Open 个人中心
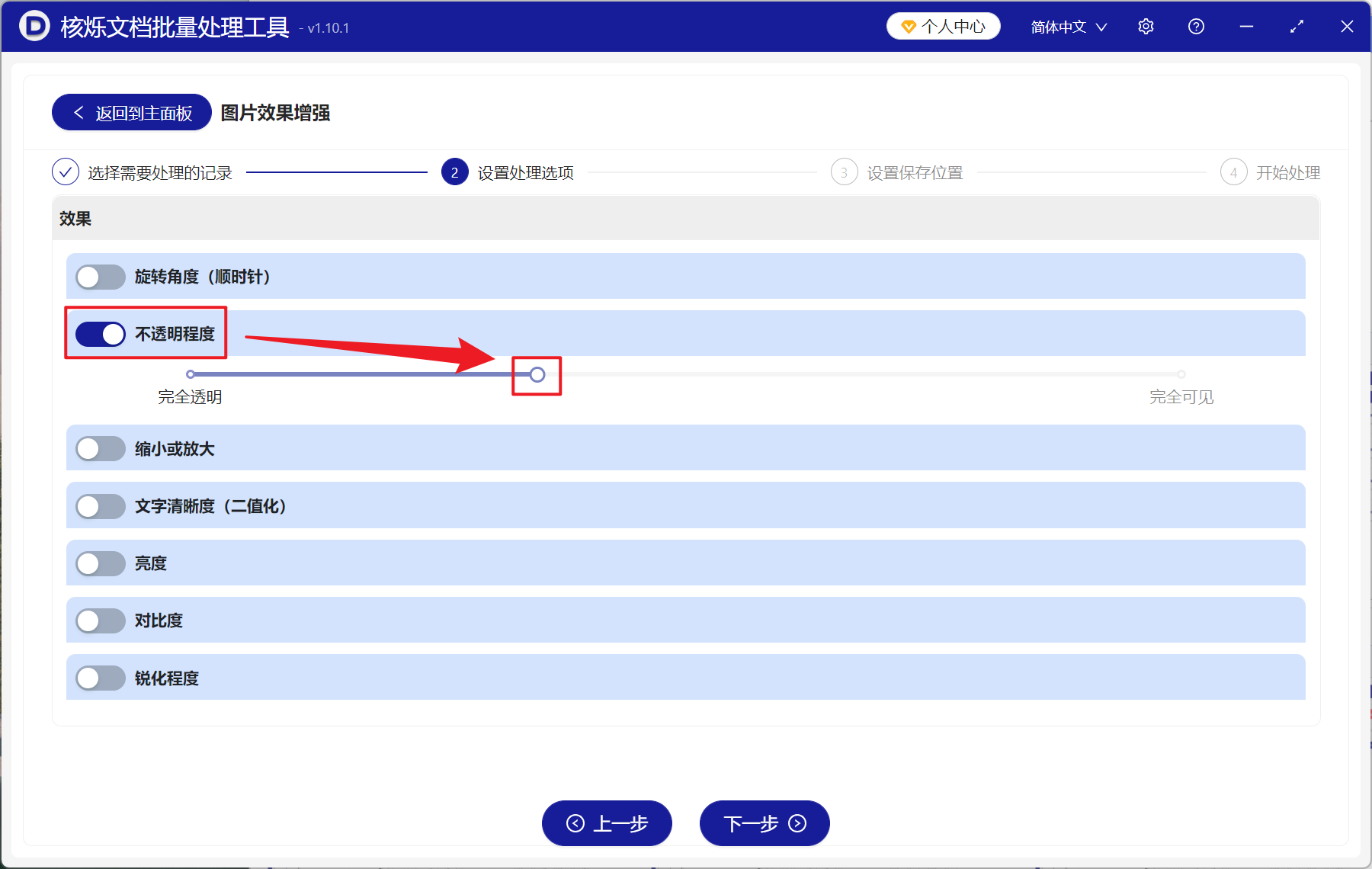This screenshot has width=1372, height=869. (943, 25)
